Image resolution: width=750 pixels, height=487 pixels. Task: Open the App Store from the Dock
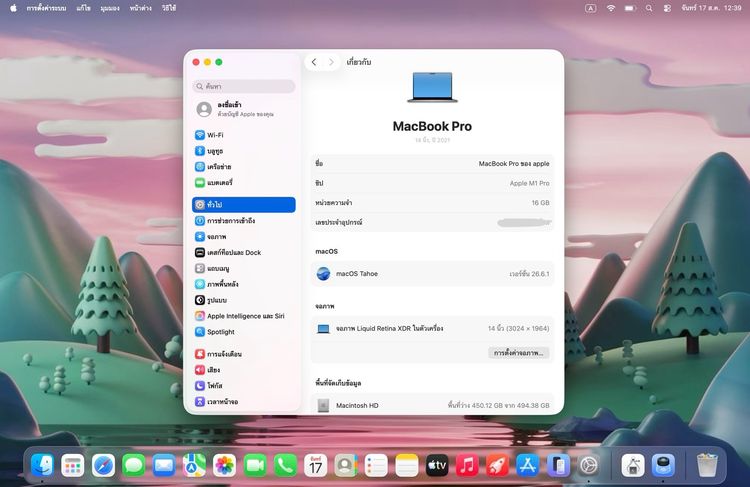click(528, 465)
